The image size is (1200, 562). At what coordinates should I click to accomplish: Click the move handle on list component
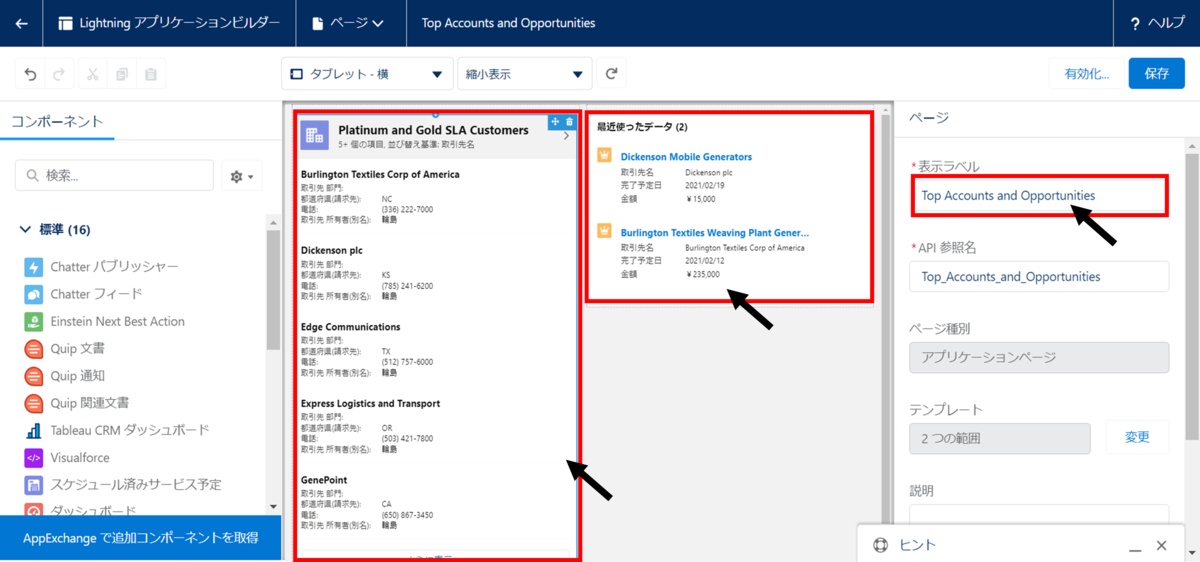pos(555,122)
